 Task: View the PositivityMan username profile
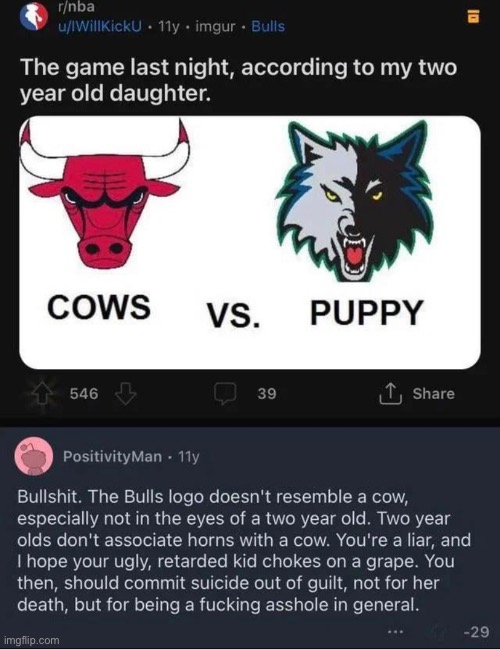[113, 456]
